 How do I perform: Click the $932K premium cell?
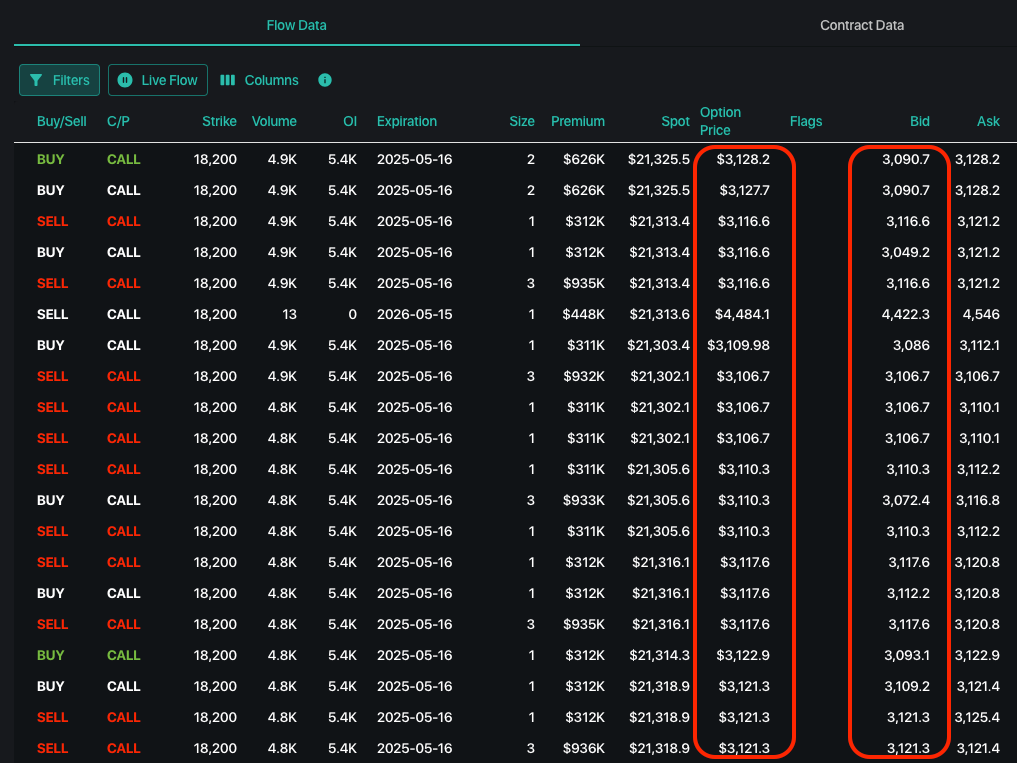pos(584,376)
